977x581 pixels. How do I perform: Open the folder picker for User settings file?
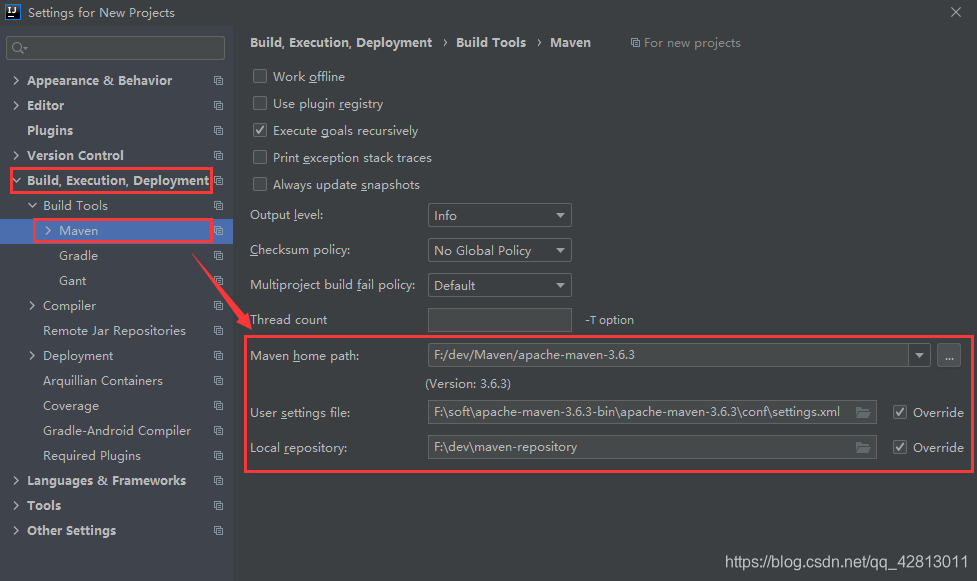864,411
